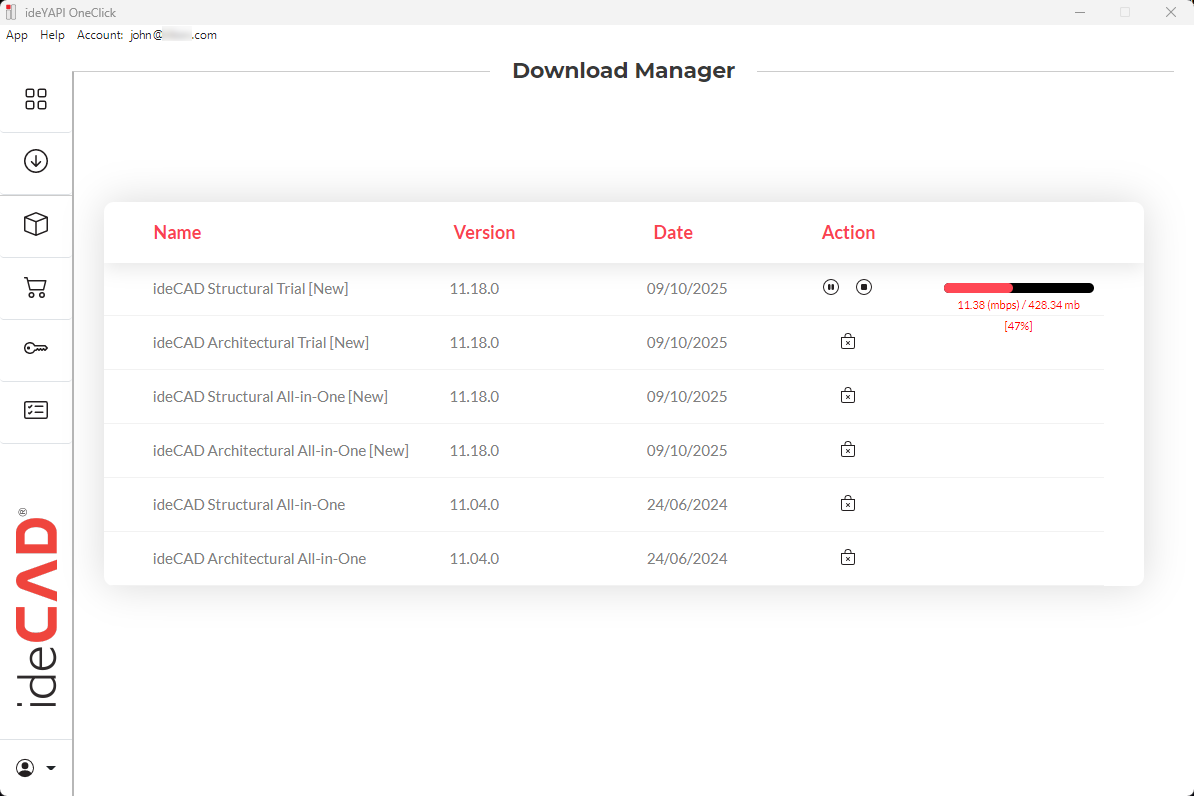This screenshot has width=1194, height=796.
Task: Click the Structural Trial download progress bar
Action: point(1019,288)
